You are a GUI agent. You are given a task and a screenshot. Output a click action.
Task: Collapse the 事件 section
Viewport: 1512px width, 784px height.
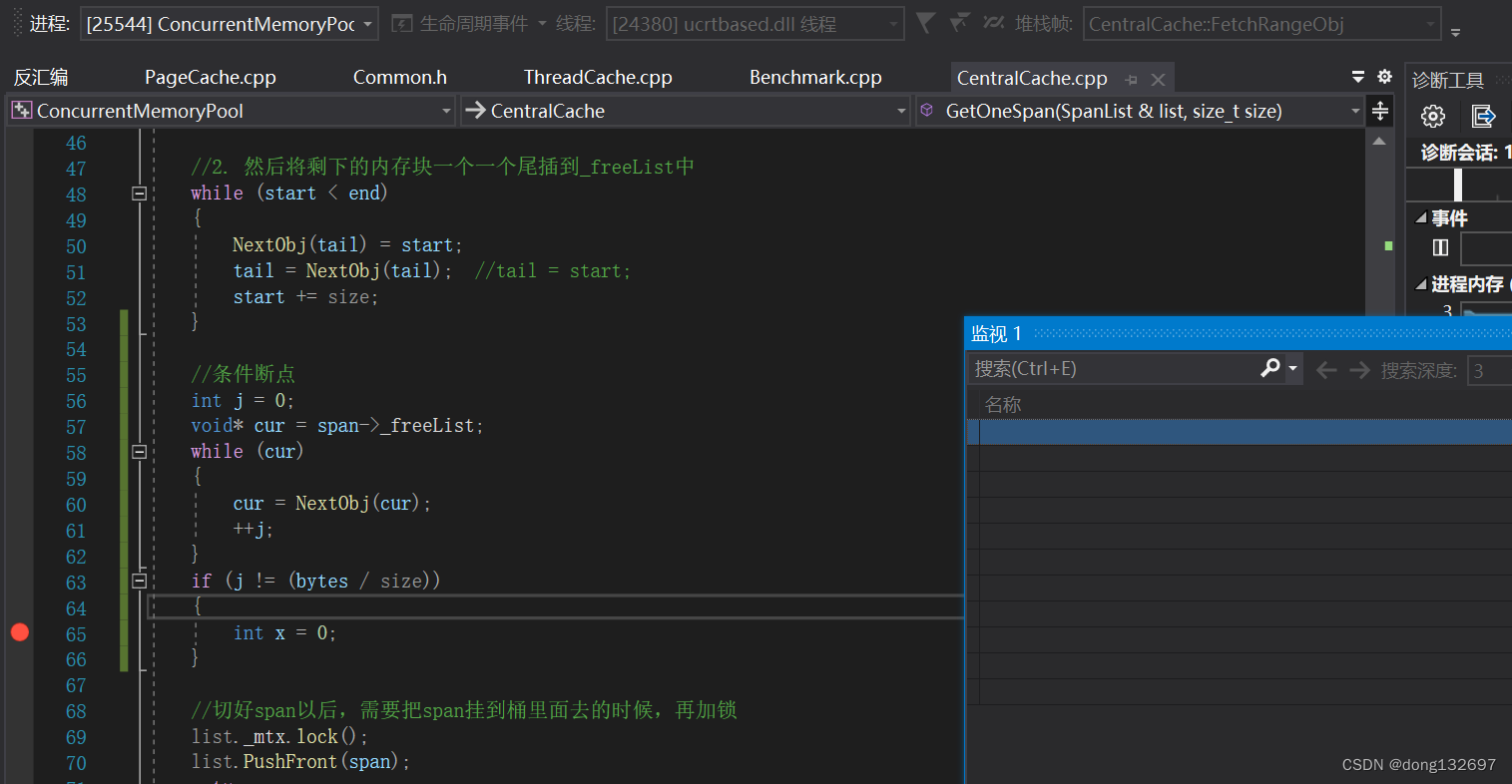coord(1421,217)
